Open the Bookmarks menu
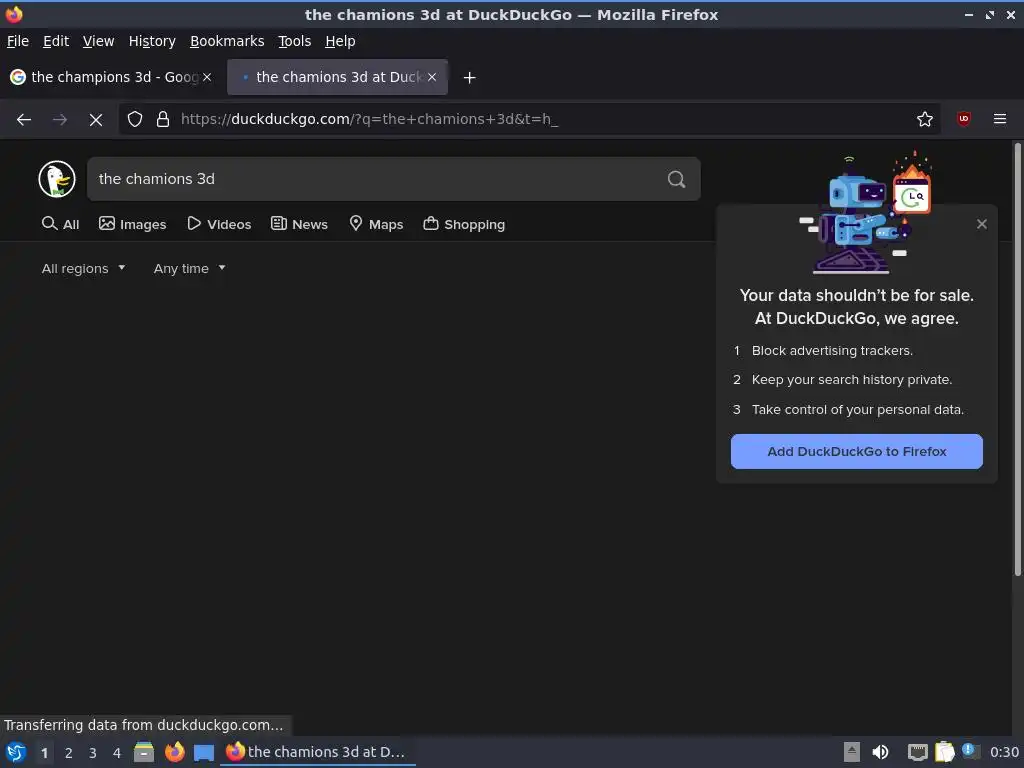Viewport: 1024px width, 768px height. pos(227,41)
